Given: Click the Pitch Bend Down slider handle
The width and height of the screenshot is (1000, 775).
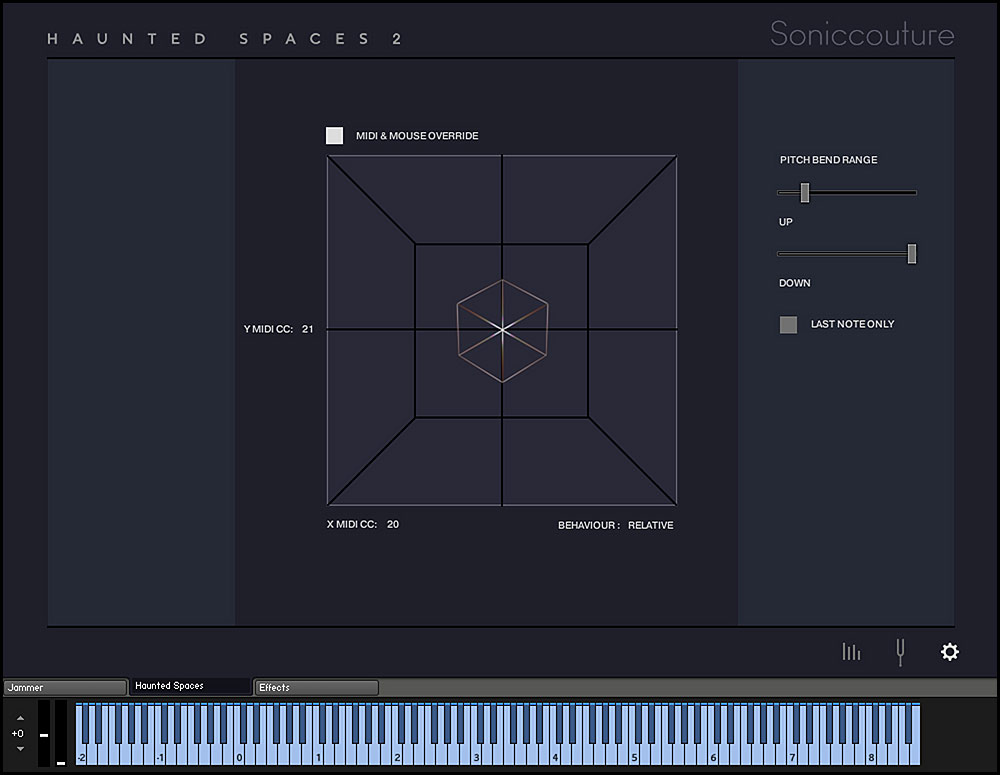Looking at the screenshot, I should click(912, 254).
